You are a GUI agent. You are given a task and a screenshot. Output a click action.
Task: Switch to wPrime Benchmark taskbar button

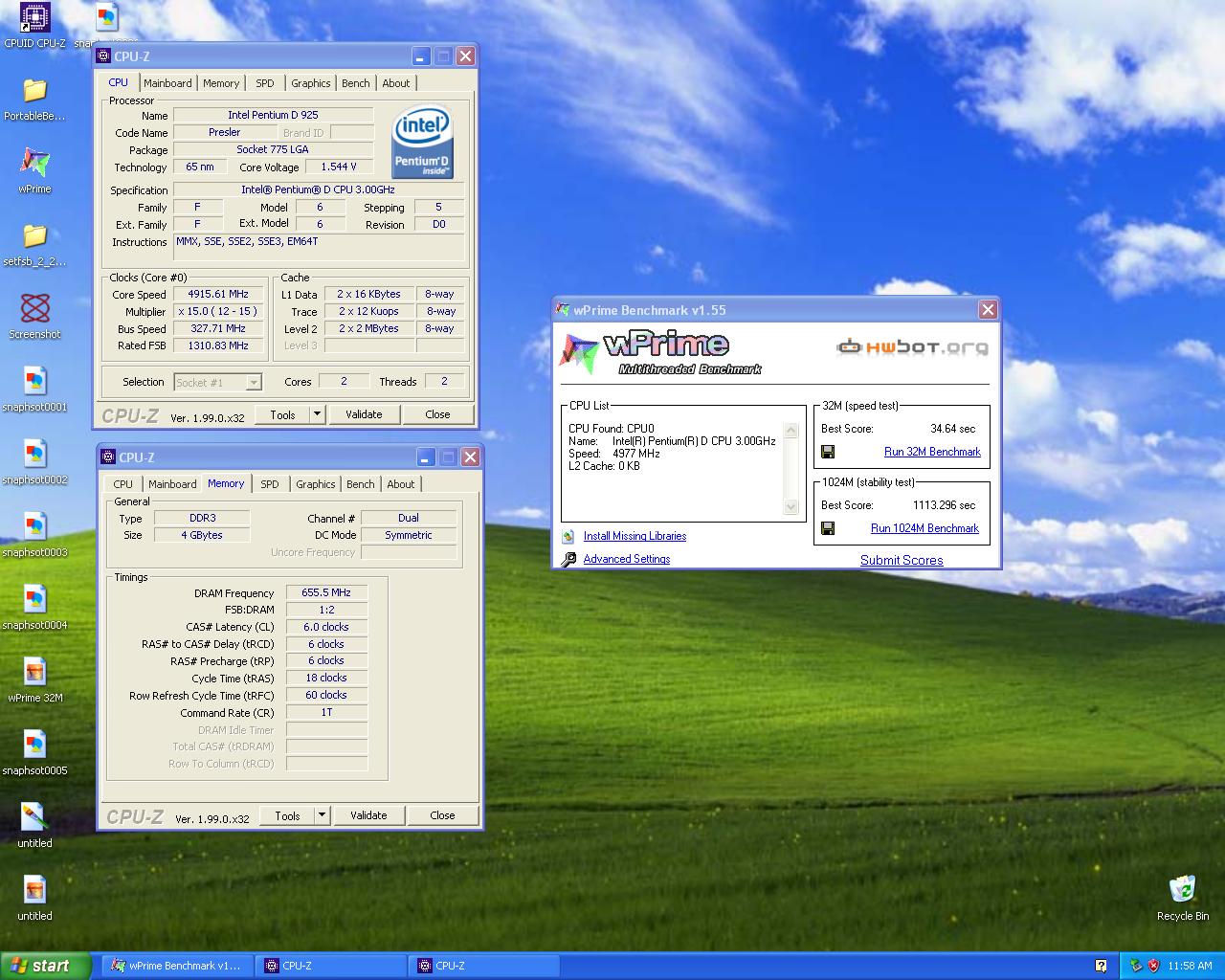177,966
